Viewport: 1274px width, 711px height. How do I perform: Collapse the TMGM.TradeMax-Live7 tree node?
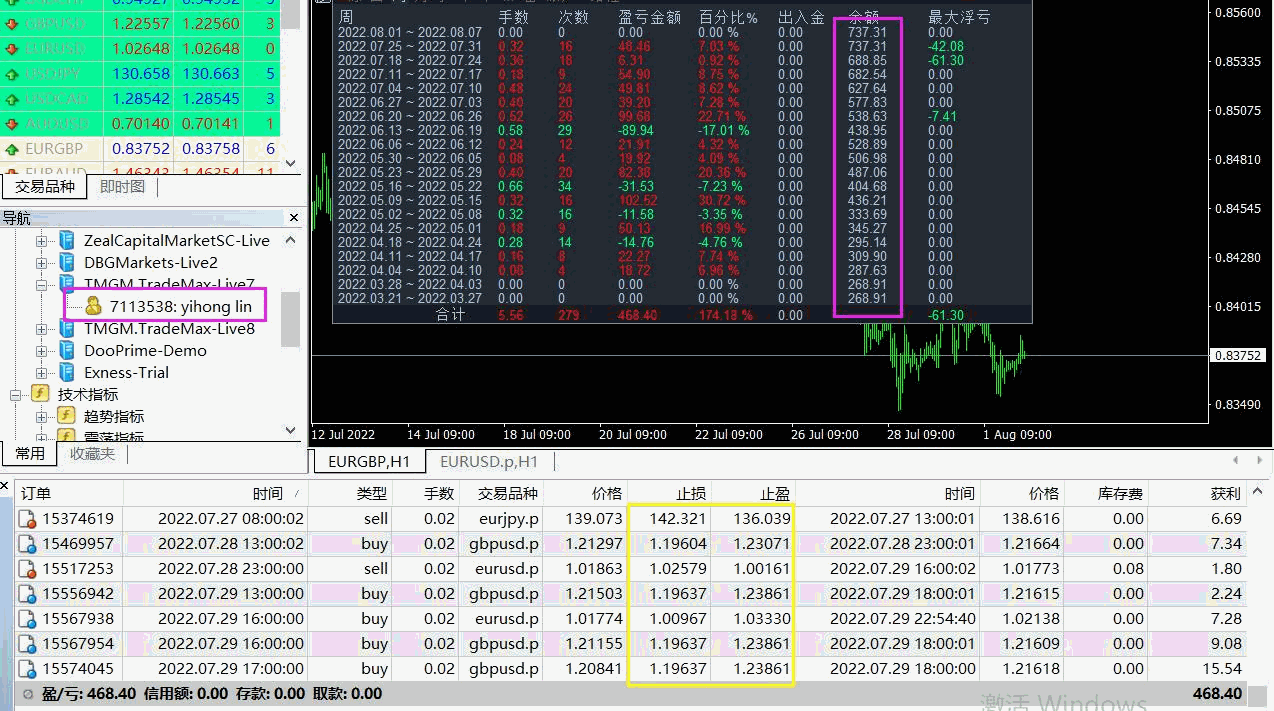coord(42,285)
